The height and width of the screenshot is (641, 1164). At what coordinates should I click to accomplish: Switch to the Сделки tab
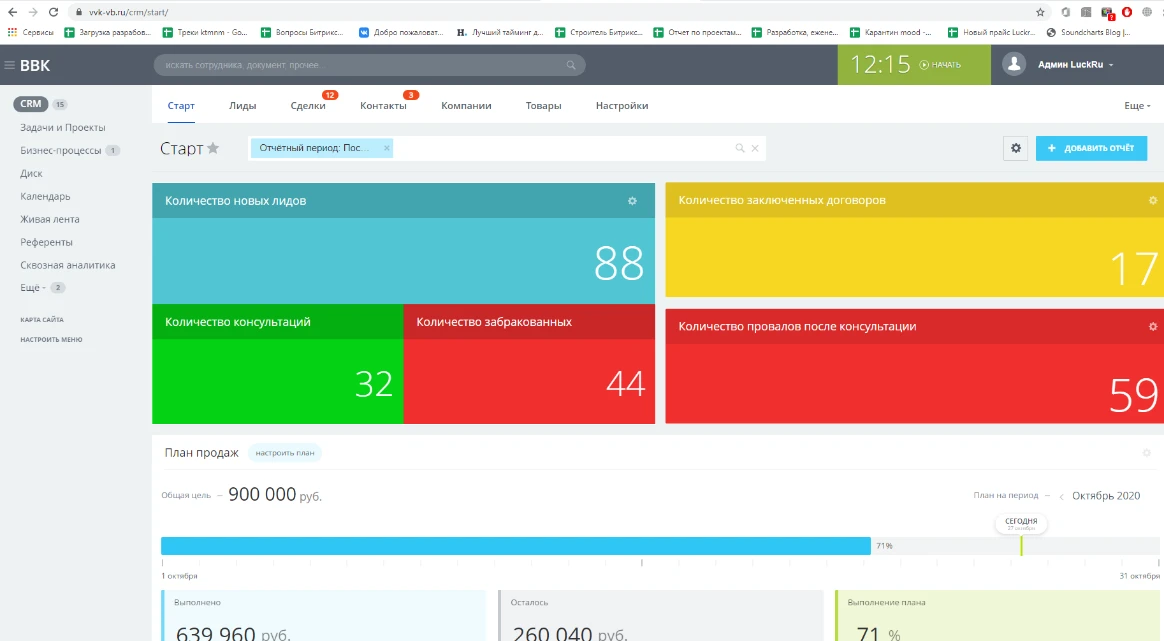(x=307, y=106)
